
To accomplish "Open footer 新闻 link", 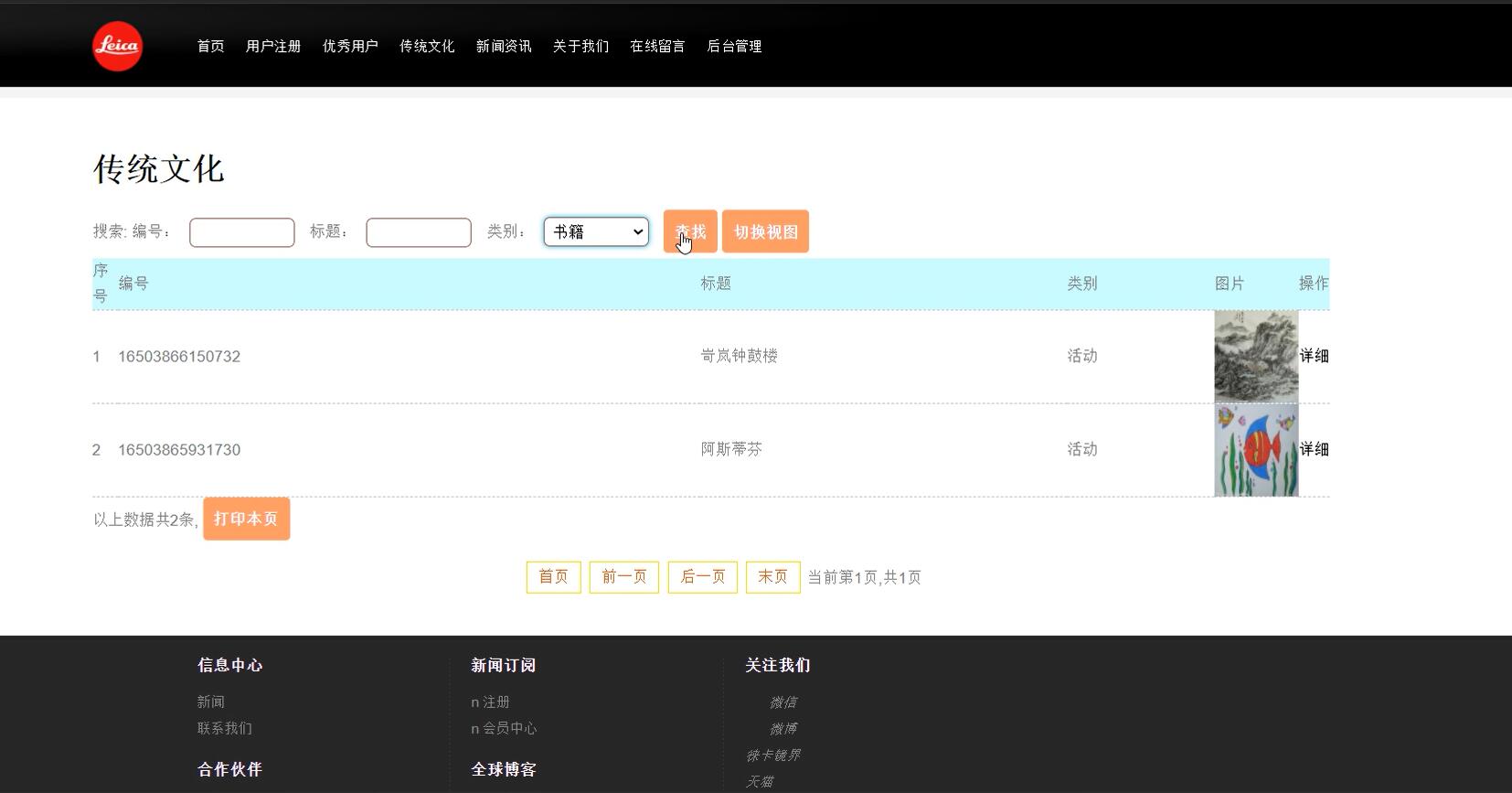I will (210, 702).
